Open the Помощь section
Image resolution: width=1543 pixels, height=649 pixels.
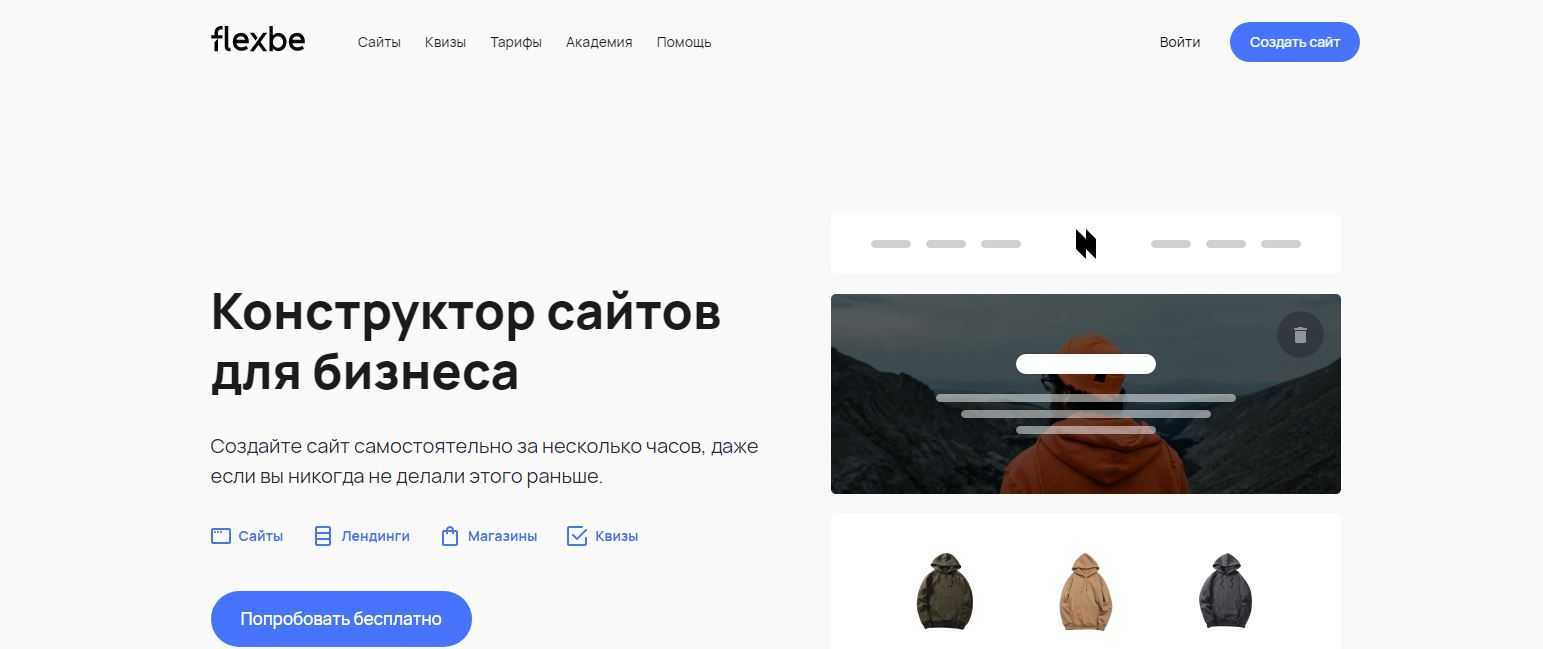(684, 42)
